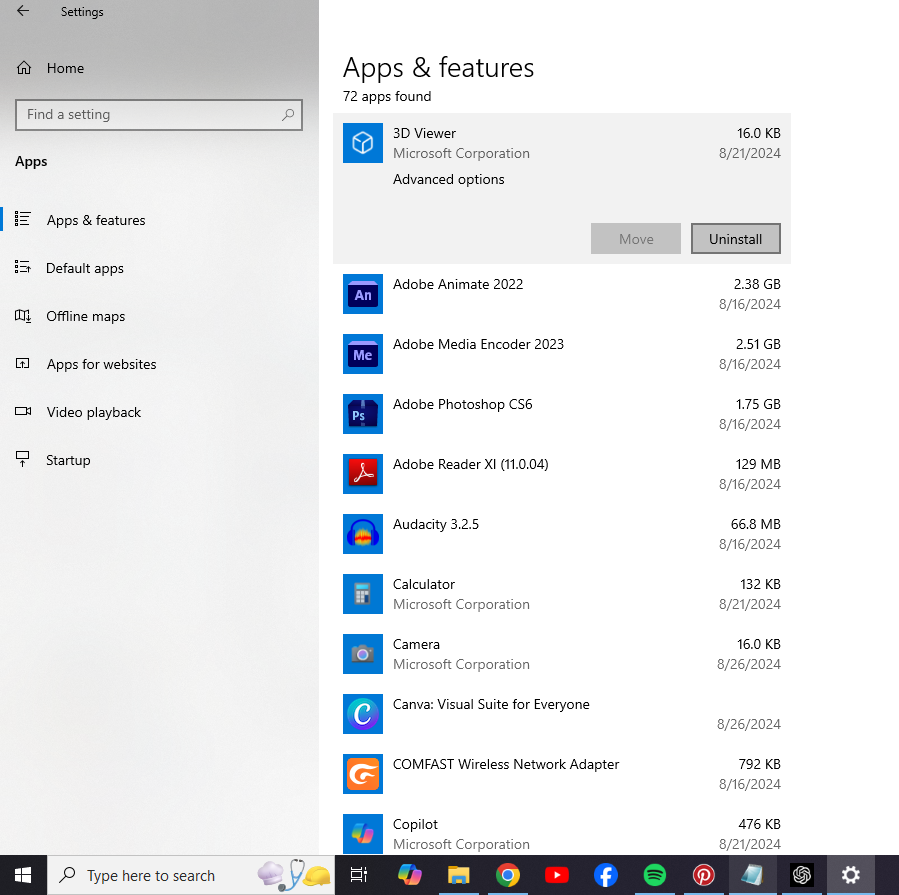899x895 pixels.
Task: Select Adobe Media Encoder 2023 entry
Action: (x=562, y=354)
